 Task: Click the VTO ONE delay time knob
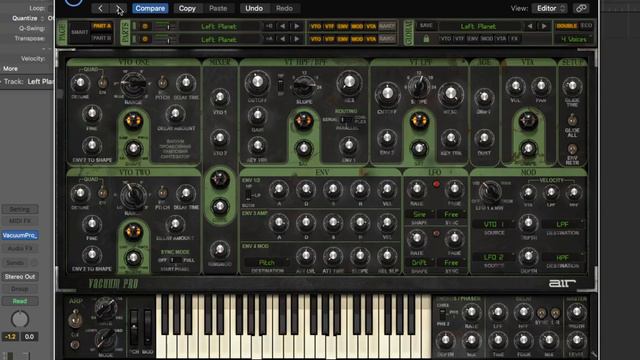pyautogui.click(x=186, y=83)
